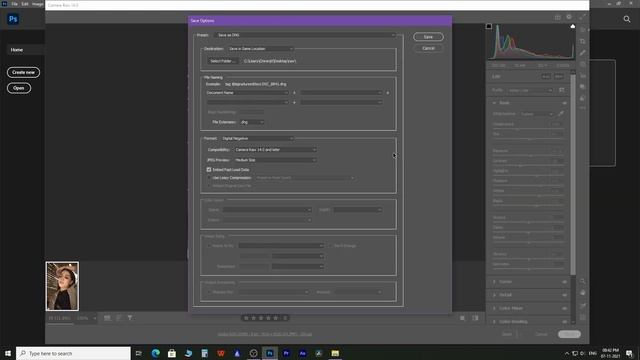The width and height of the screenshot is (640, 360).
Task: Open the JPEG Preview dropdown
Action: click(x=275, y=160)
